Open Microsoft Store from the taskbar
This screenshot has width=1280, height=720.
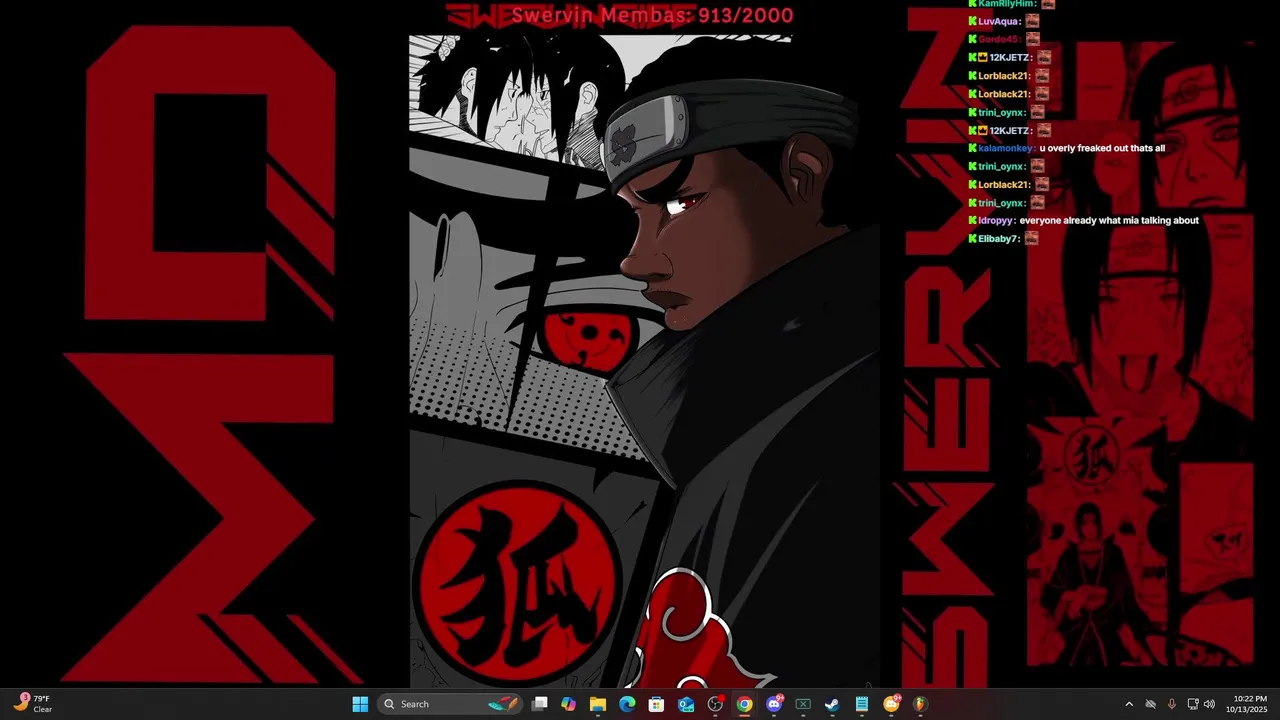tap(657, 704)
